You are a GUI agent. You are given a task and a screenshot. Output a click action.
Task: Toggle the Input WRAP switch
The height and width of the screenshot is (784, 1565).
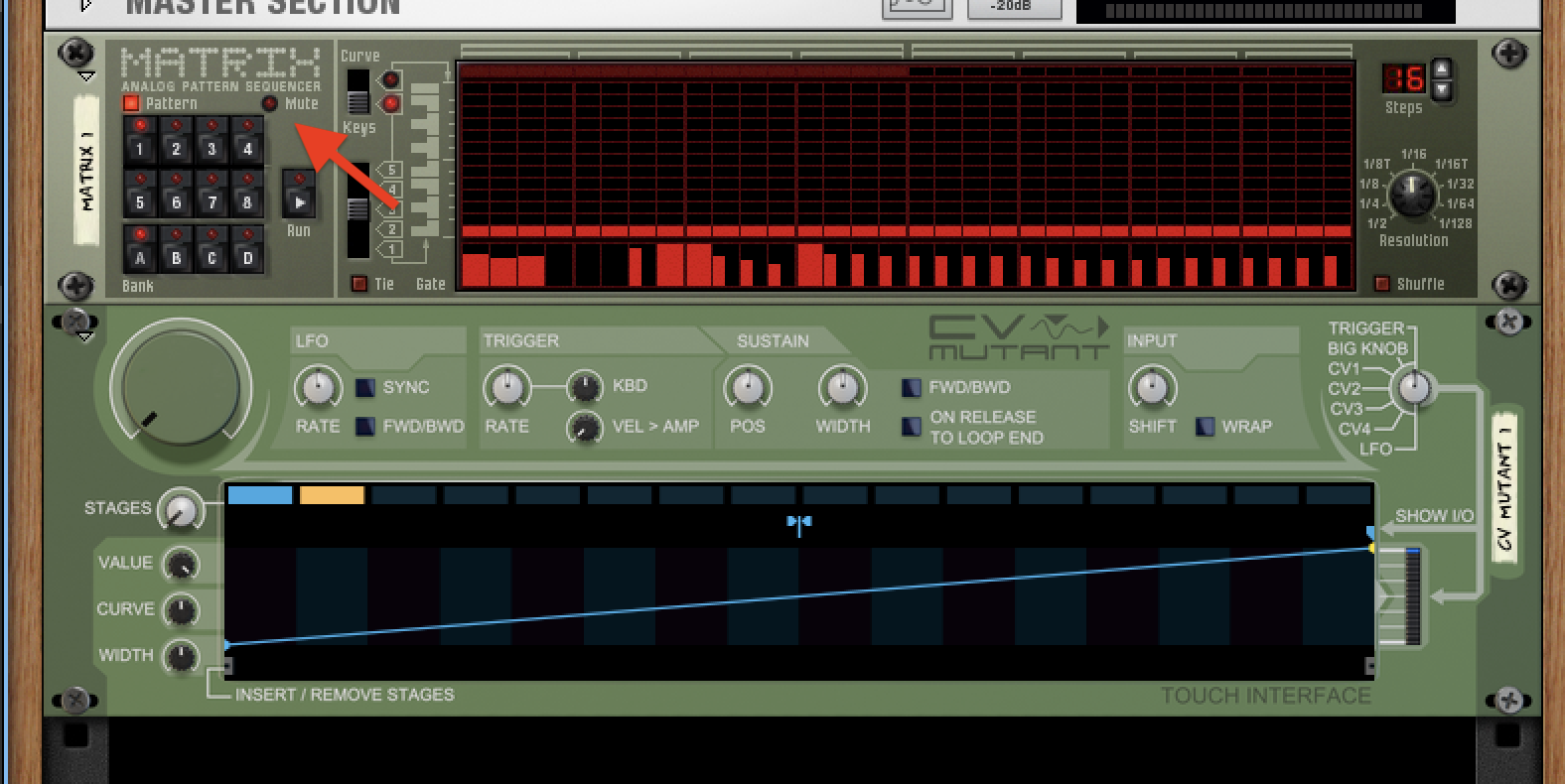click(1205, 426)
